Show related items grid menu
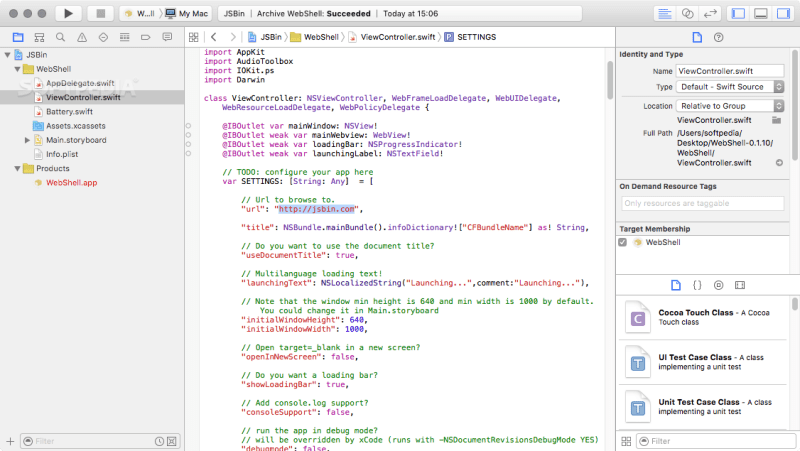This screenshot has width=800, height=451. point(193,37)
